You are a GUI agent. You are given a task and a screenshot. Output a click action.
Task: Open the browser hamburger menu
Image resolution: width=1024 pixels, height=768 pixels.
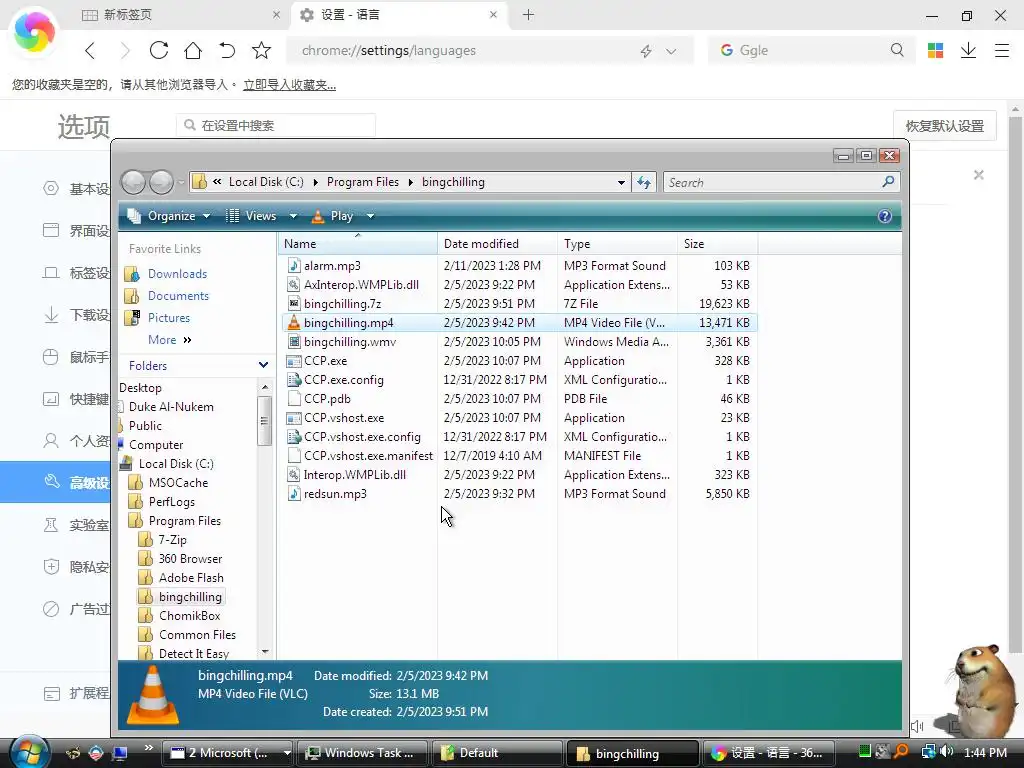pyautogui.click(x=1002, y=50)
